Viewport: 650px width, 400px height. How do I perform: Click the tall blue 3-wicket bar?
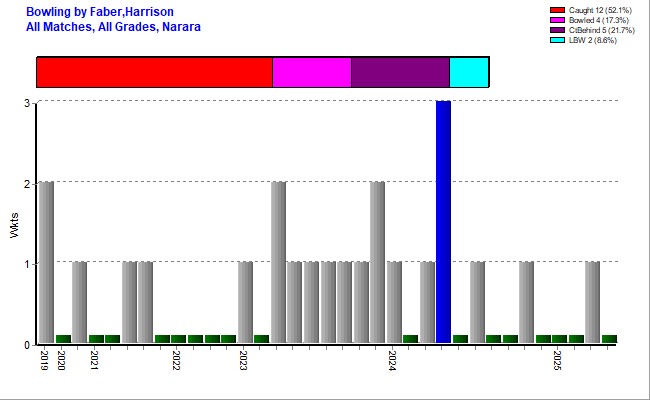tap(443, 222)
